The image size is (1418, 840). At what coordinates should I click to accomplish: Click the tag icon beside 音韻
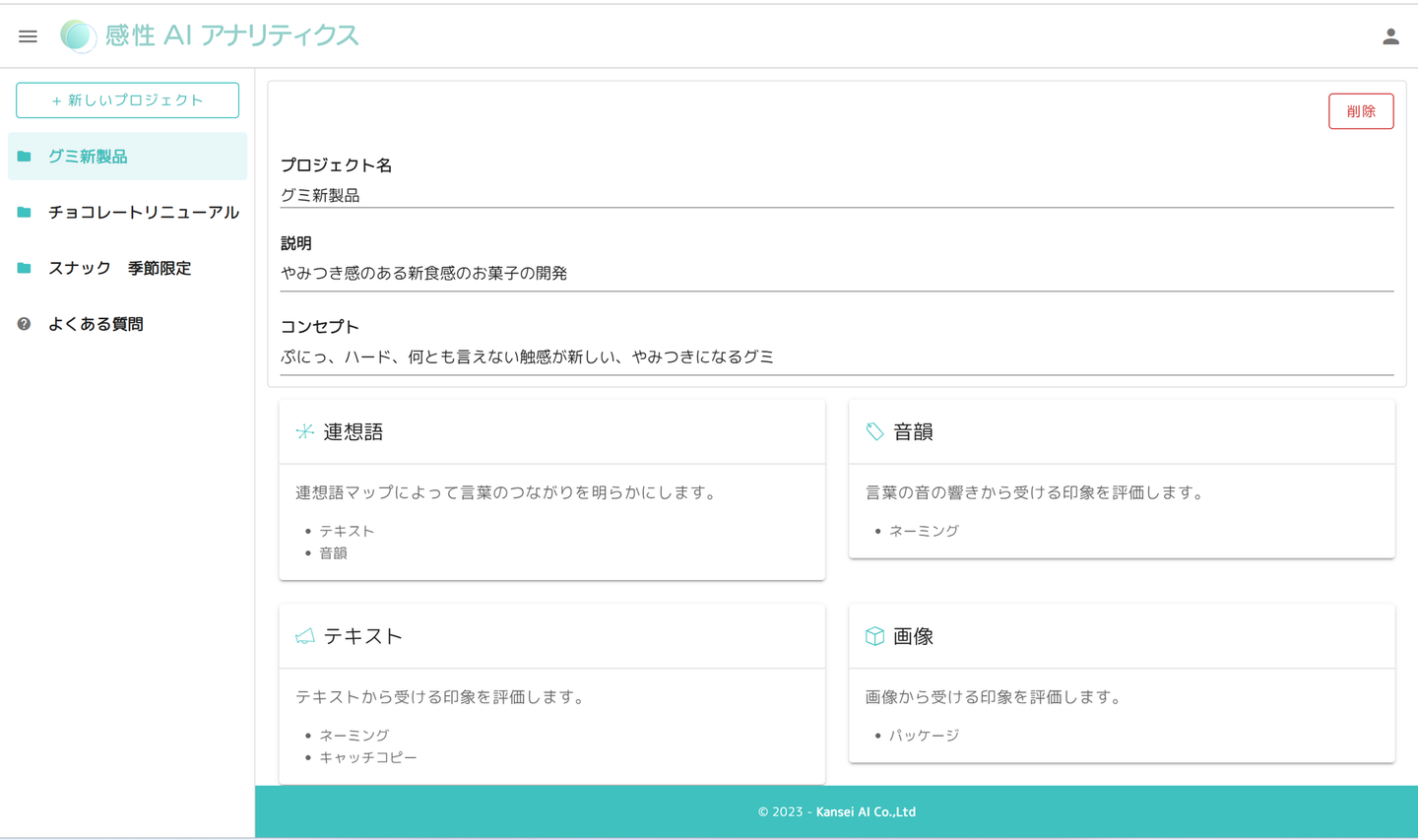point(874,431)
